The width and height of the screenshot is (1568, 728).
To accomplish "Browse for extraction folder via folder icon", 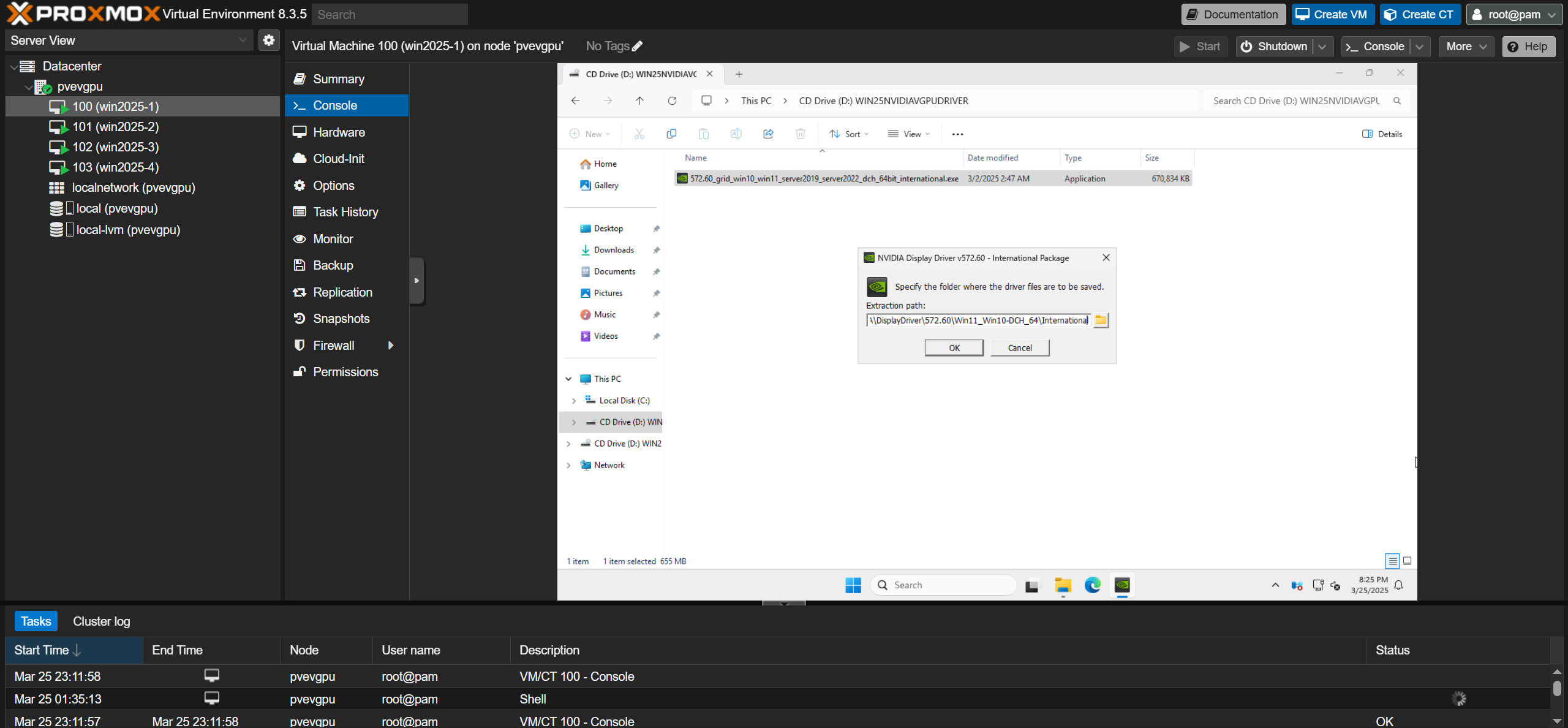I will coord(1101,320).
